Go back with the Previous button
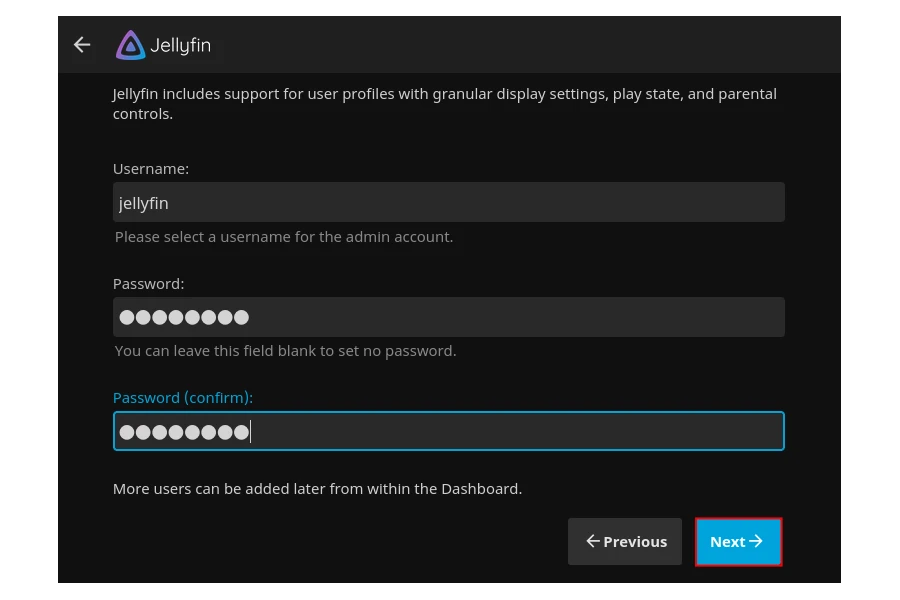This screenshot has width=900, height=600. (x=625, y=541)
